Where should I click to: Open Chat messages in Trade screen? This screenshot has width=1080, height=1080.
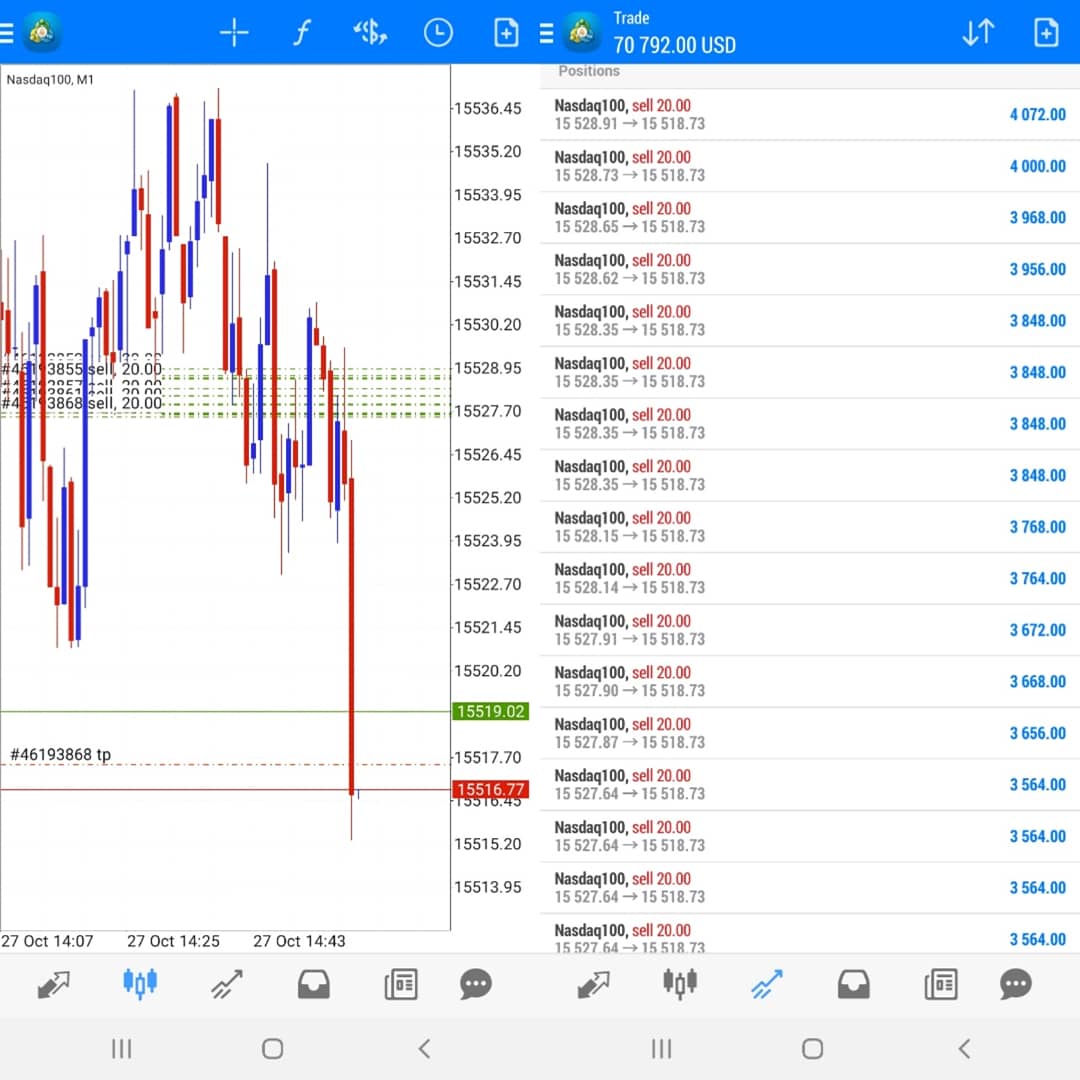coord(1016,984)
